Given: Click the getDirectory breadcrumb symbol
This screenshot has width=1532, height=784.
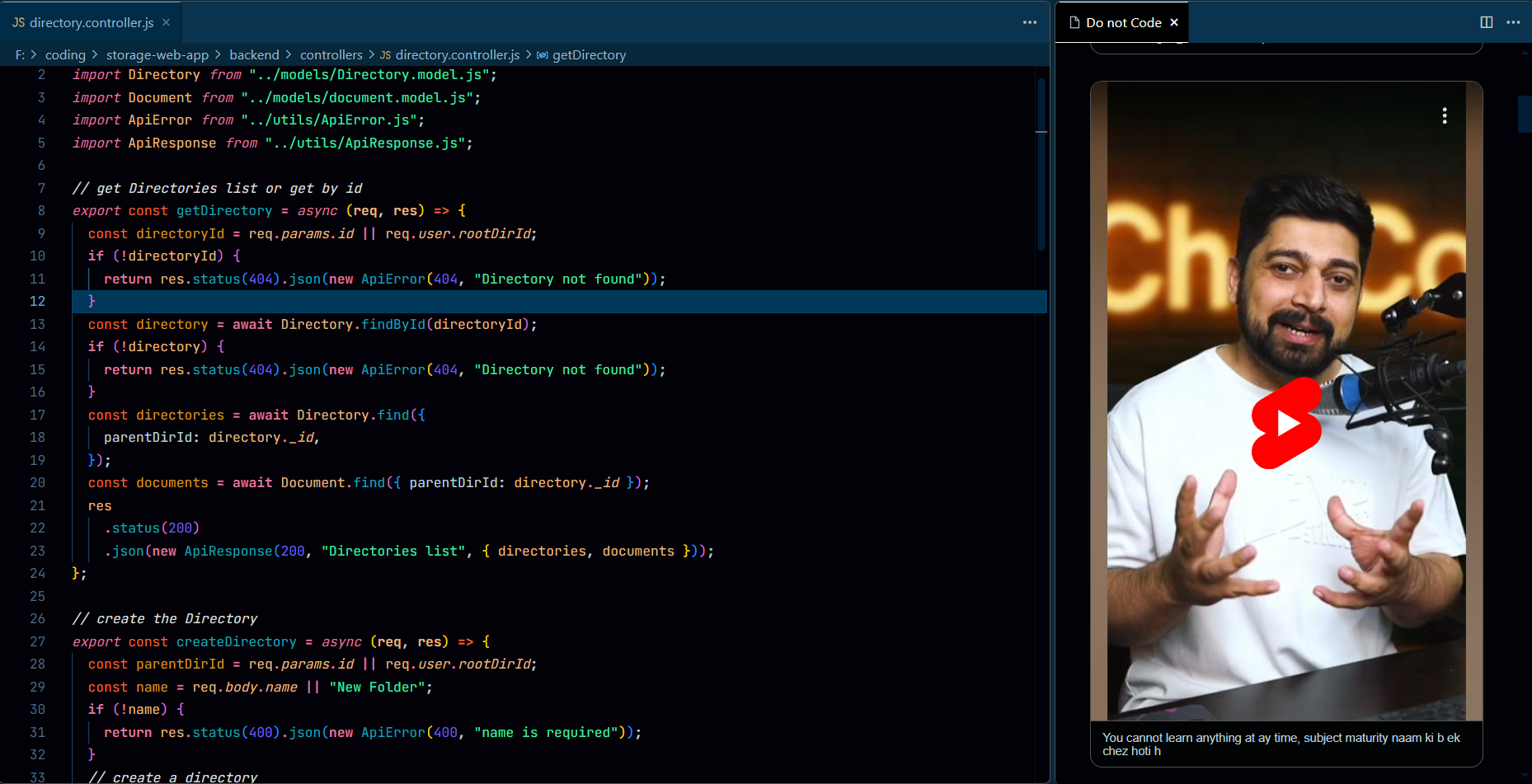Looking at the screenshot, I should [589, 55].
